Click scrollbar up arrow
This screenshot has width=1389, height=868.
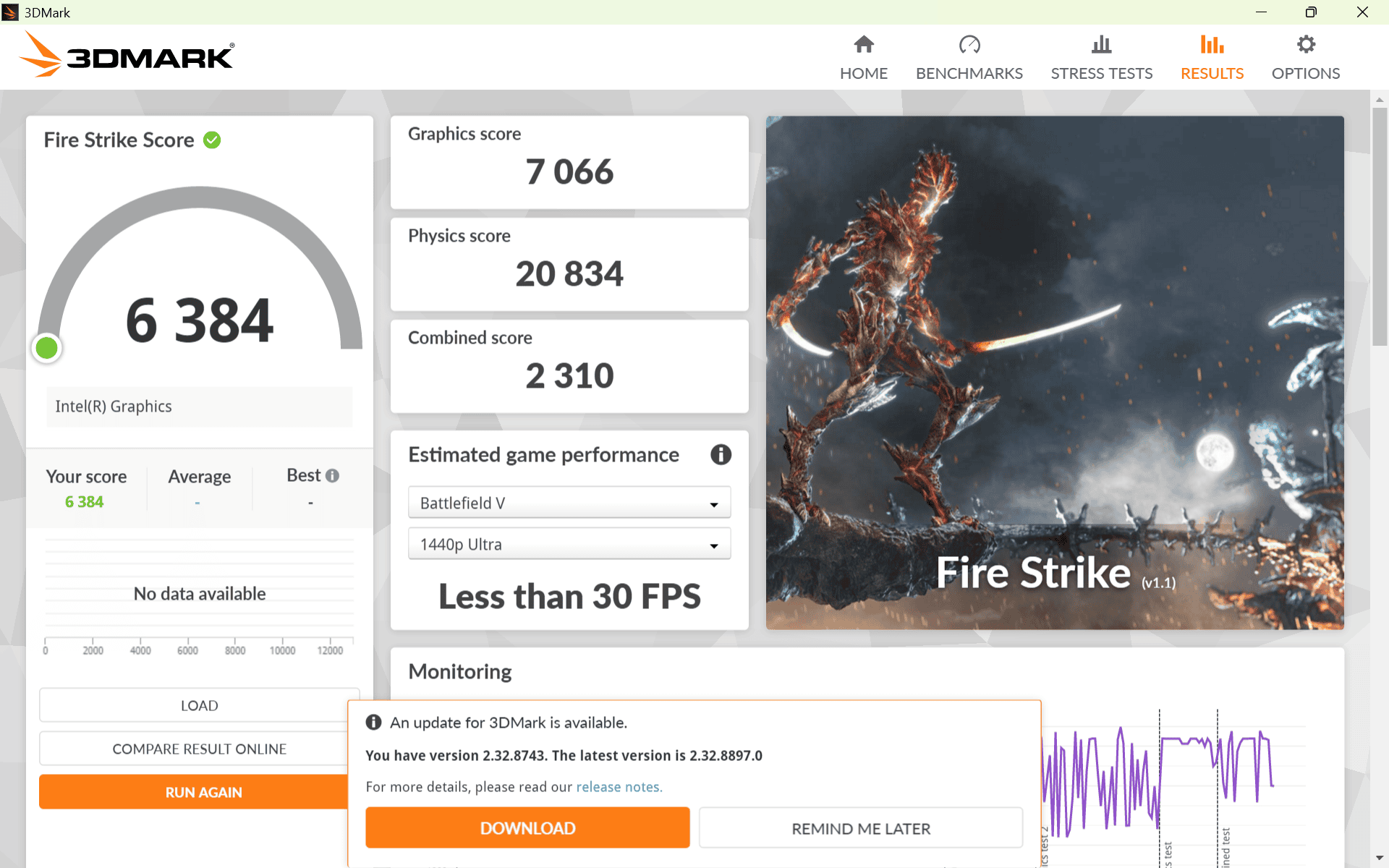click(1380, 100)
